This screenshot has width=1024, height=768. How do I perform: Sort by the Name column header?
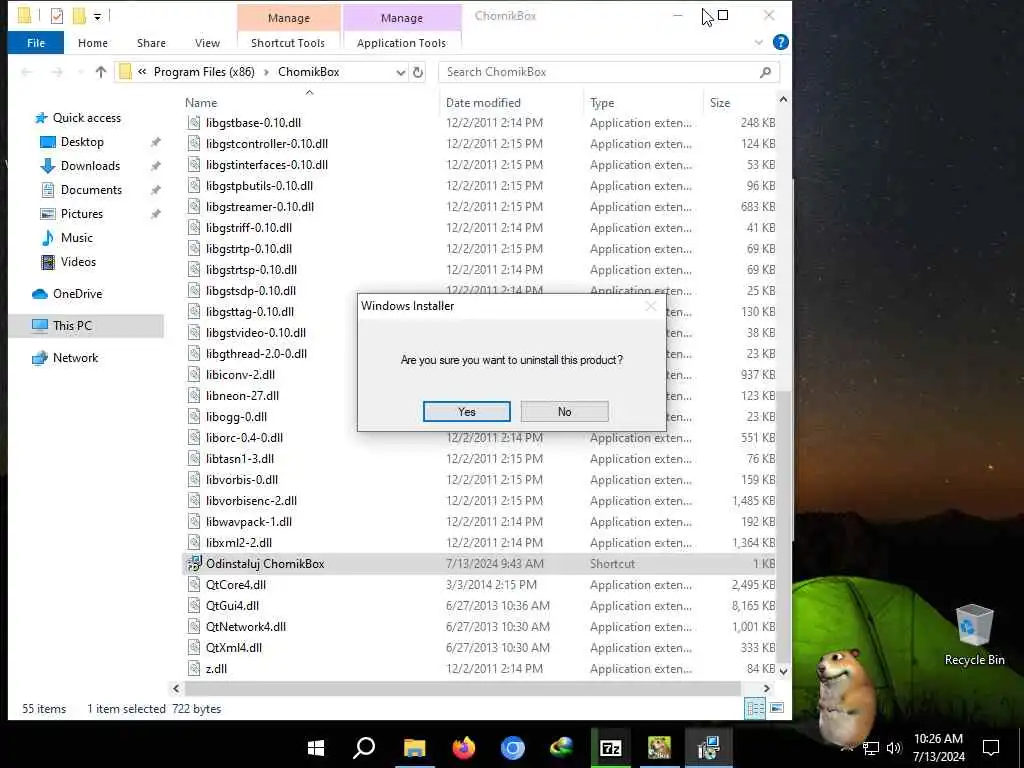[200, 103]
